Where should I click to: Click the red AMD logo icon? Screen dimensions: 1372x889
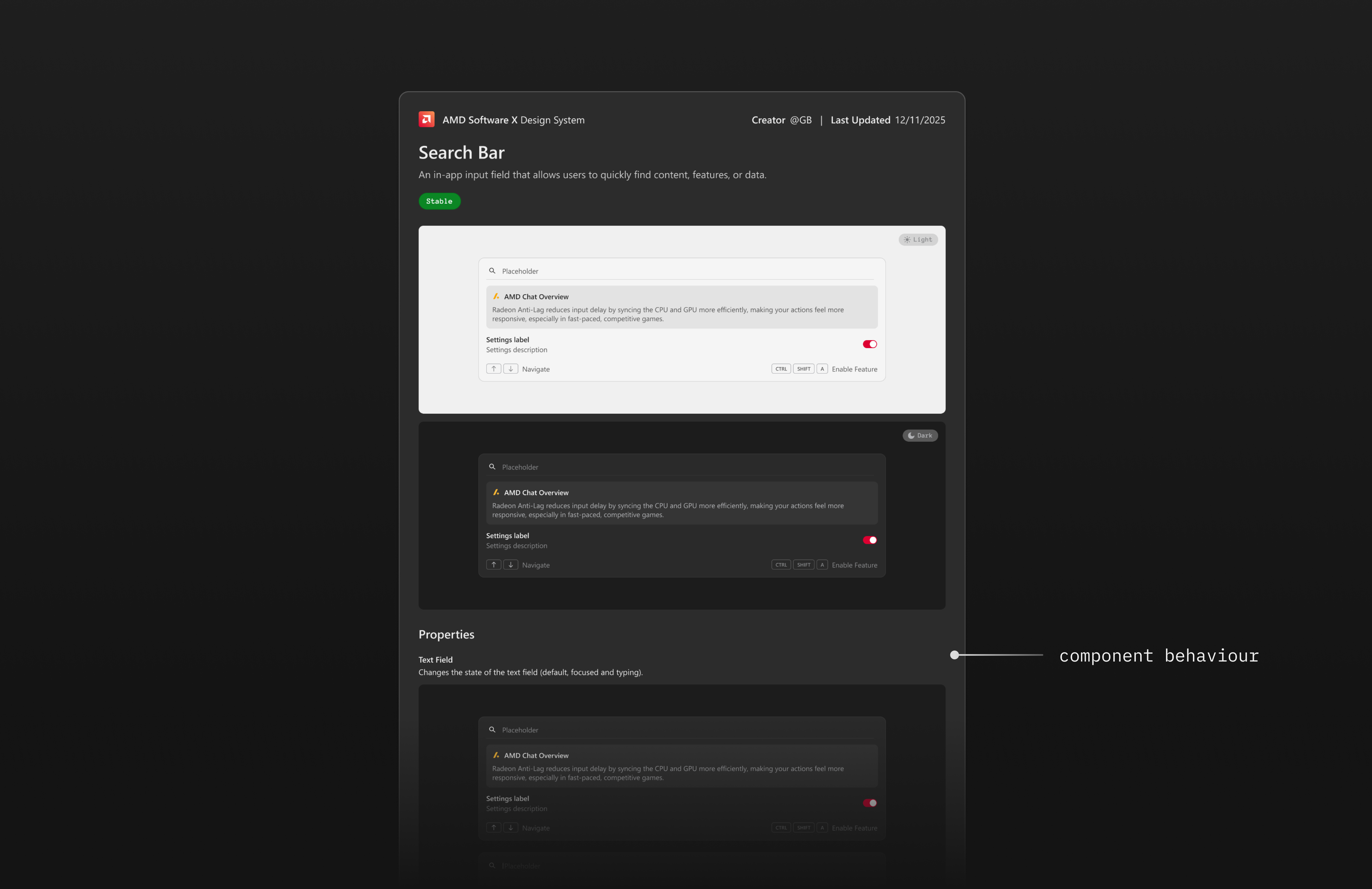click(x=426, y=119)
